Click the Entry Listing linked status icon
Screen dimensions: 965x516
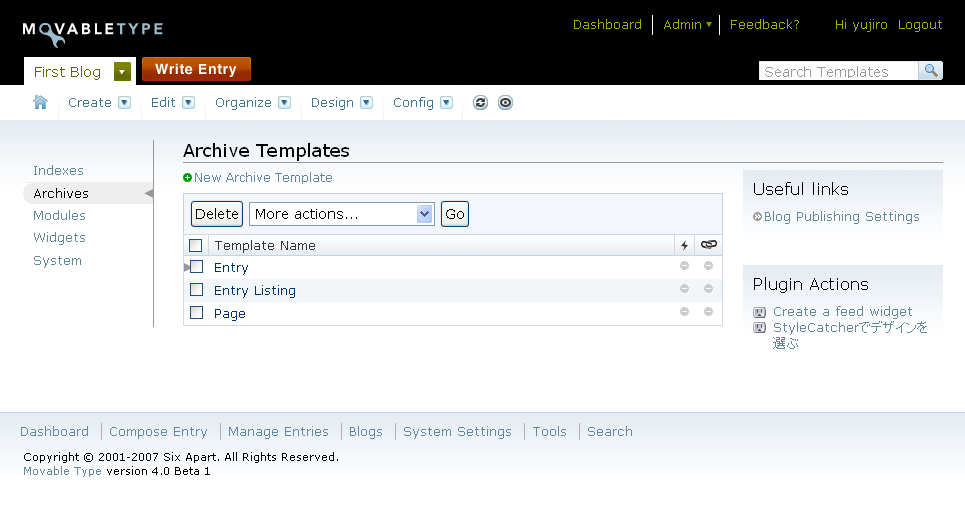(x=708, y=289)
